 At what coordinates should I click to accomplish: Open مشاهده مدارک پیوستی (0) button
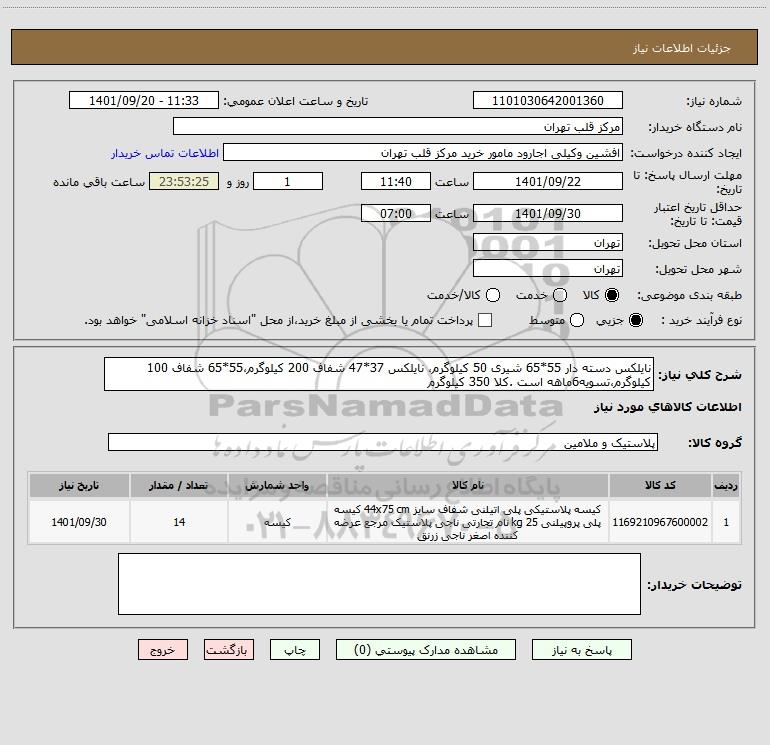(x=425, y=650)
